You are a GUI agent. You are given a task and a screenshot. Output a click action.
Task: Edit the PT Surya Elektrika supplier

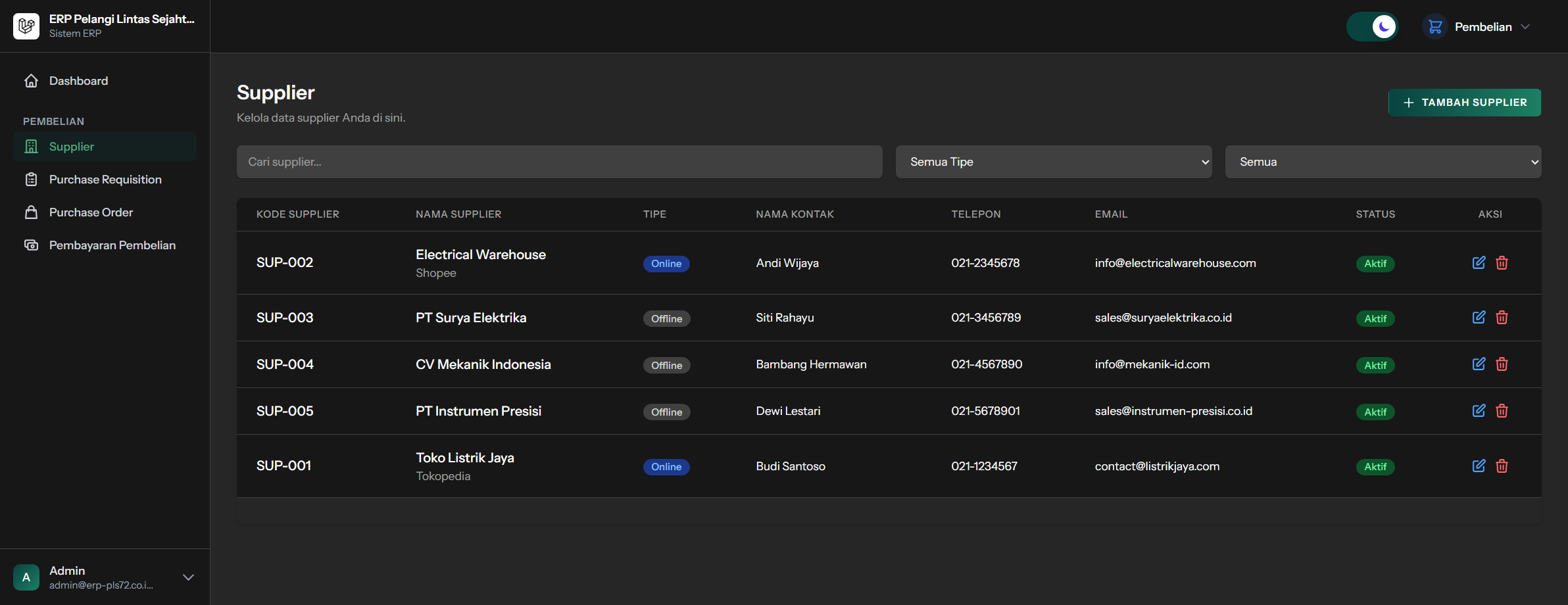pos(1479,318)
